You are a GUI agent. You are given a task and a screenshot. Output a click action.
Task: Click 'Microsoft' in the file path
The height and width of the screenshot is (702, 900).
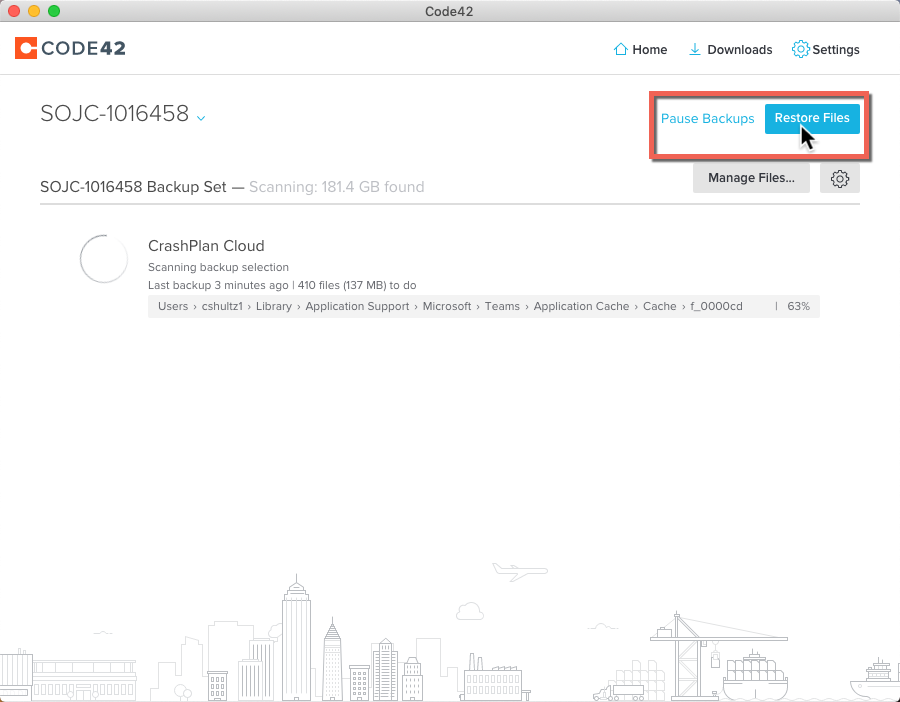point(447,307)
